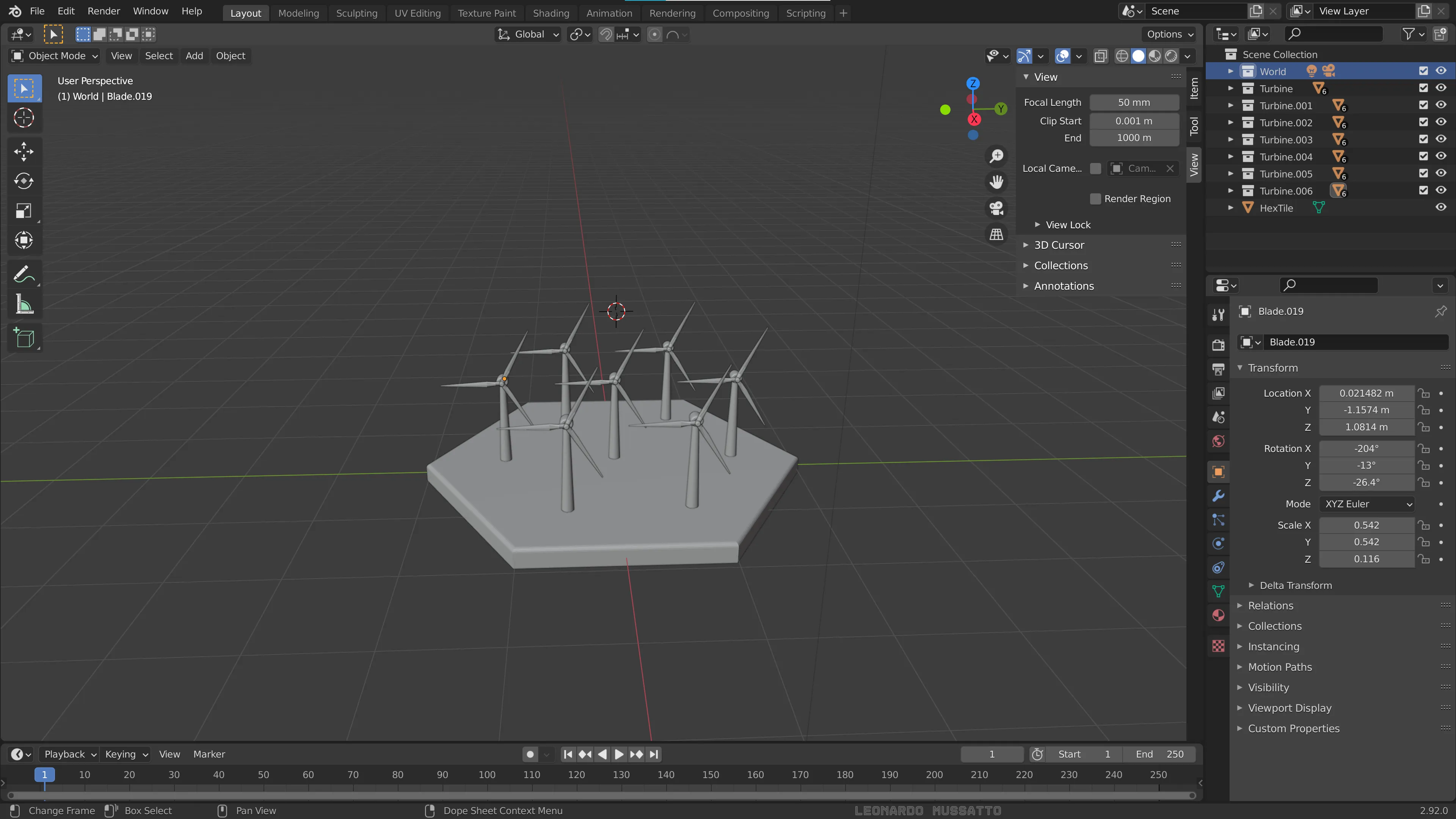Image resolution: width=1456 pixels, height=819 pixels.
Task: Adjust the Focal Length value slider
Action: pyautogui.click(x=1134, y=102)
